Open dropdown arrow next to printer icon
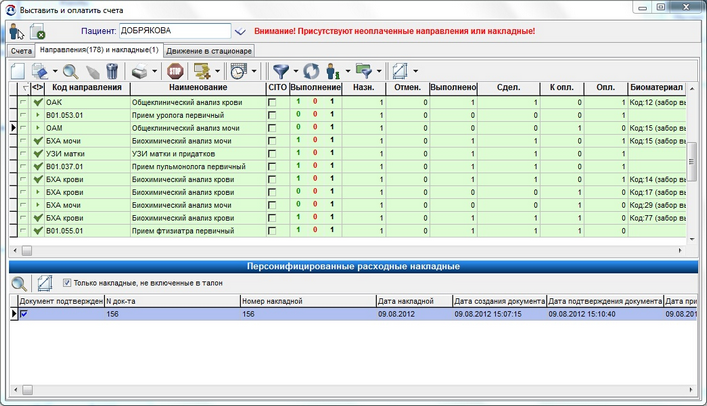Viewport: 707px width, 406px height. (x=154, y=71)
